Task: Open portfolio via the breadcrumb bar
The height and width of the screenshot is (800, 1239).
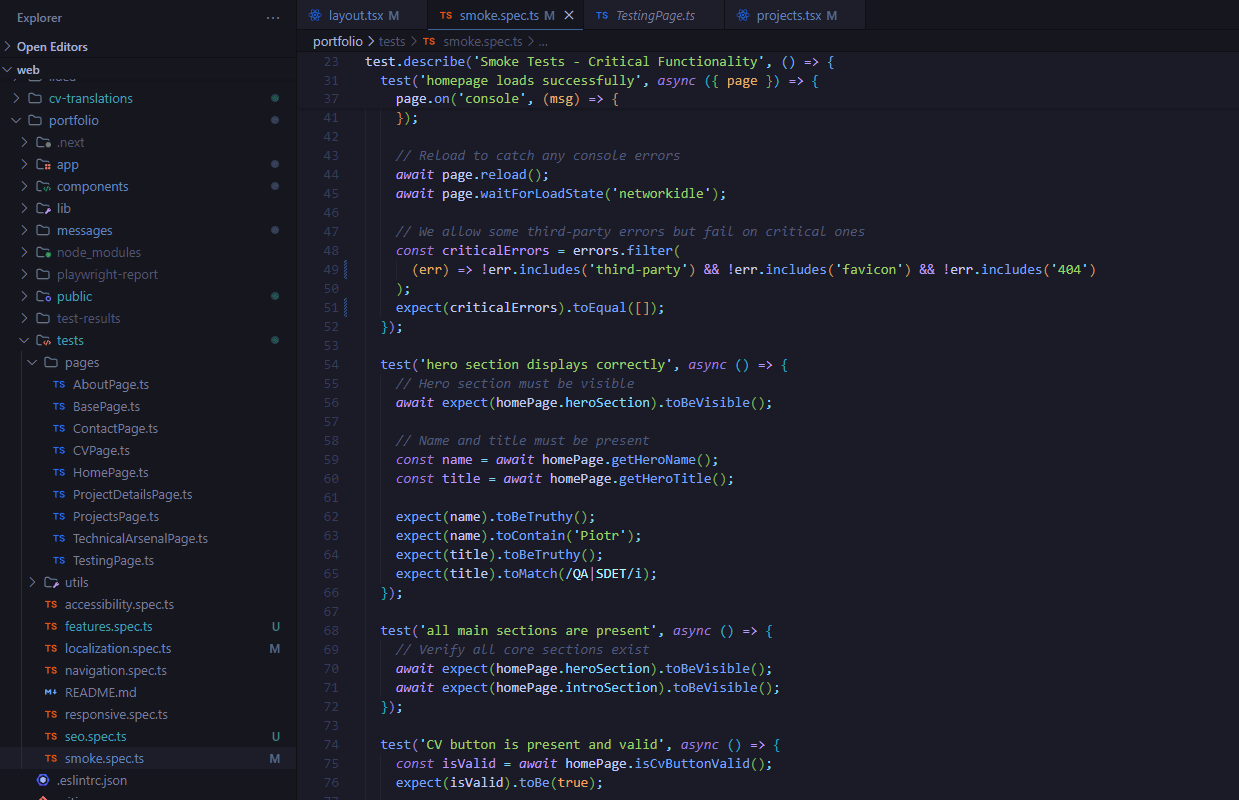Action: click(338, 41)
